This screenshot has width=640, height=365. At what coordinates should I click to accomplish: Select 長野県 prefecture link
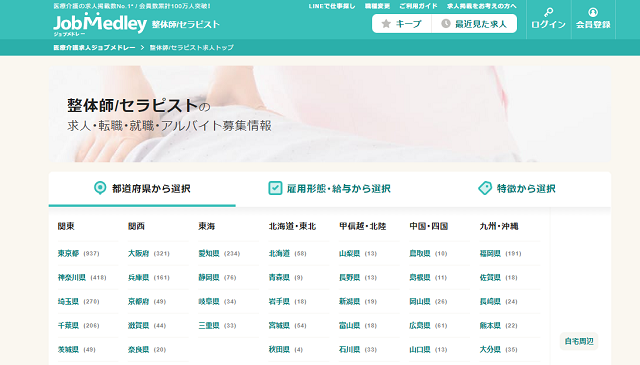point(349,278)
